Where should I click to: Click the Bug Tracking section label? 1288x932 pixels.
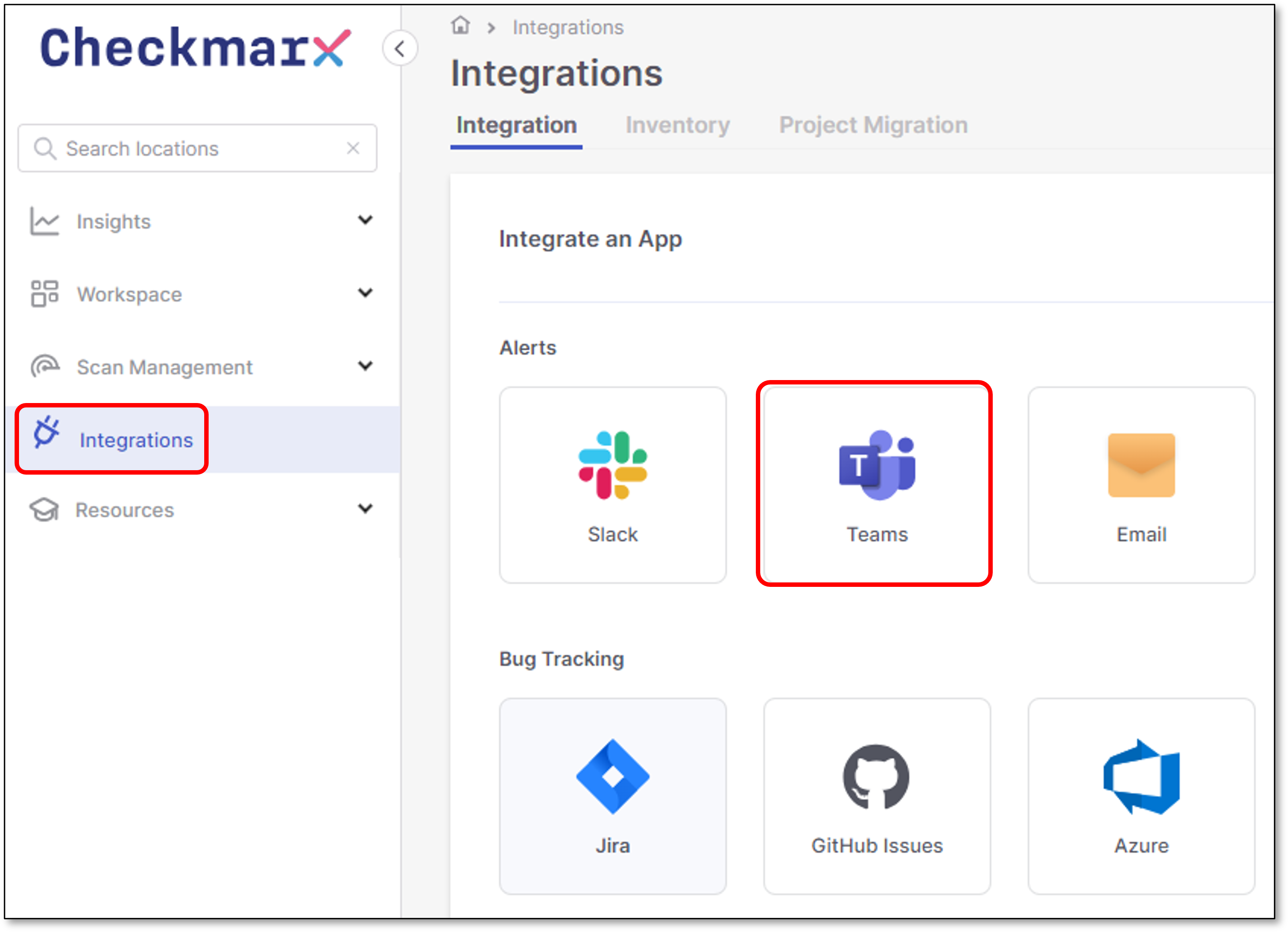pyautogui.click(x=562, y=659)
